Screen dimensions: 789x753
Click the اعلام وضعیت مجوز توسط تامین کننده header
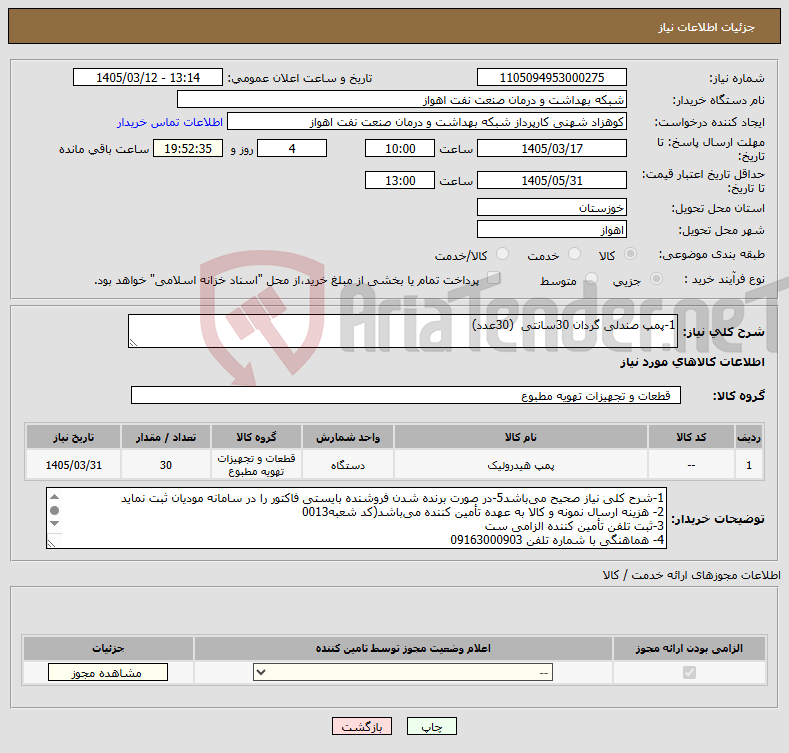(x=403, y=648)
